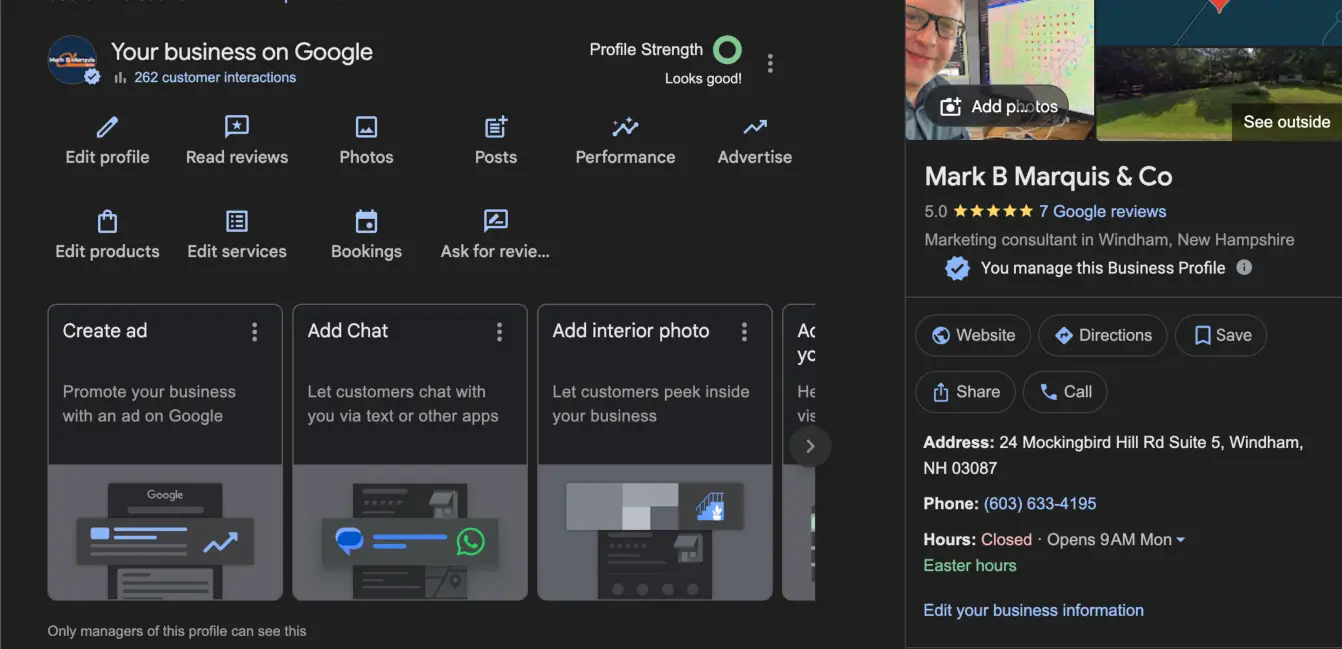
Task: Click phone number (603) 633-4195
Action: click(x=1040, y=503)
